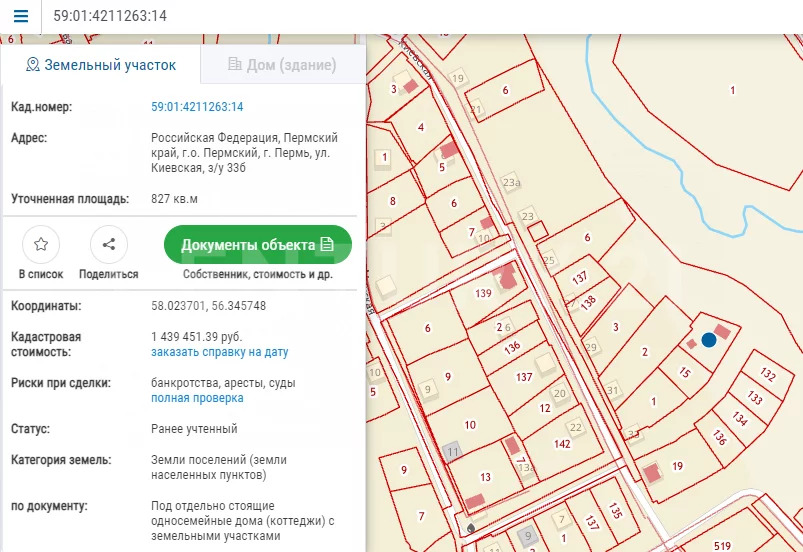Click the black droplet icon on map
The height and width of the screenshot is (552, 803).
472,524
